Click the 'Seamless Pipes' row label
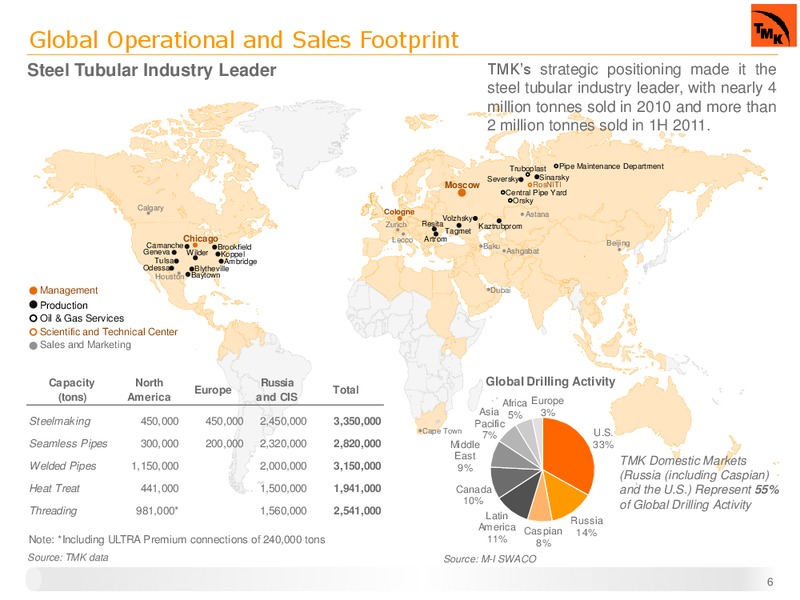This screenshot has width=800, height=600. coord(68,444)
